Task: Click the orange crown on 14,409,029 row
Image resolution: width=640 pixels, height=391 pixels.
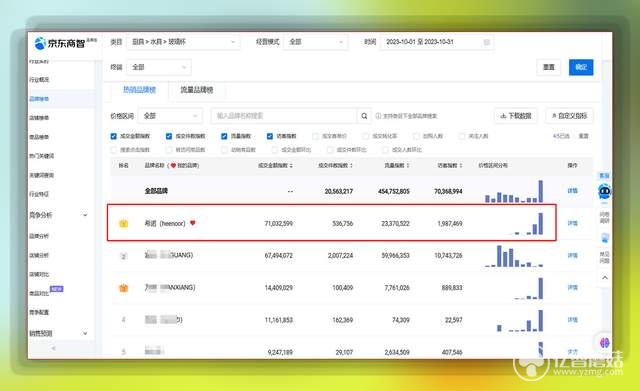Action: [123, 288]
